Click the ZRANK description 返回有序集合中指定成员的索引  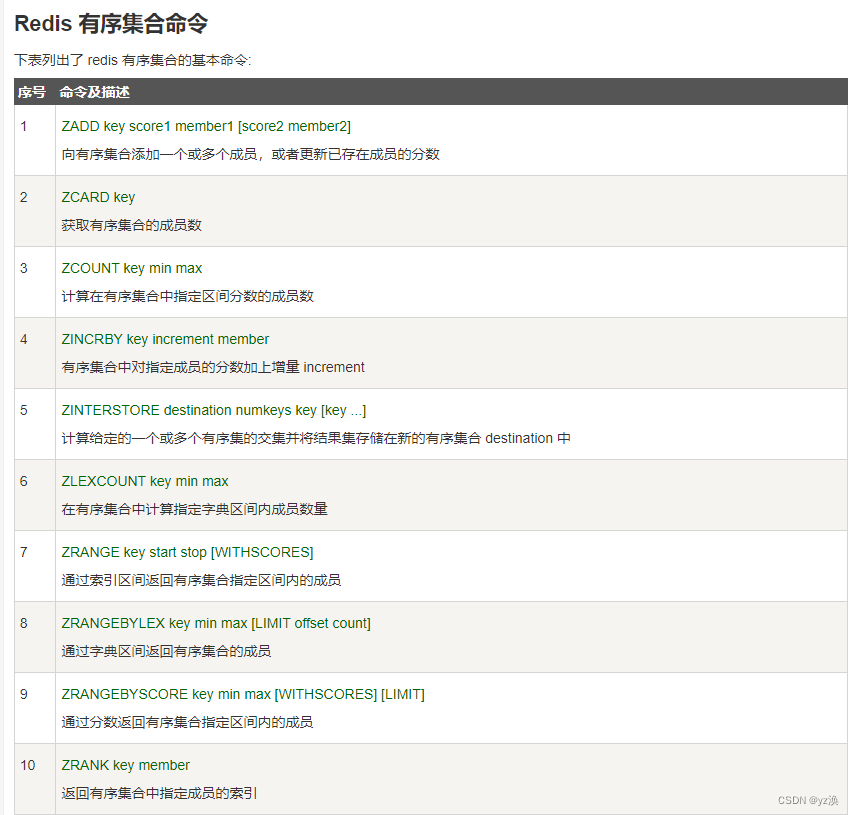point(152,793)
